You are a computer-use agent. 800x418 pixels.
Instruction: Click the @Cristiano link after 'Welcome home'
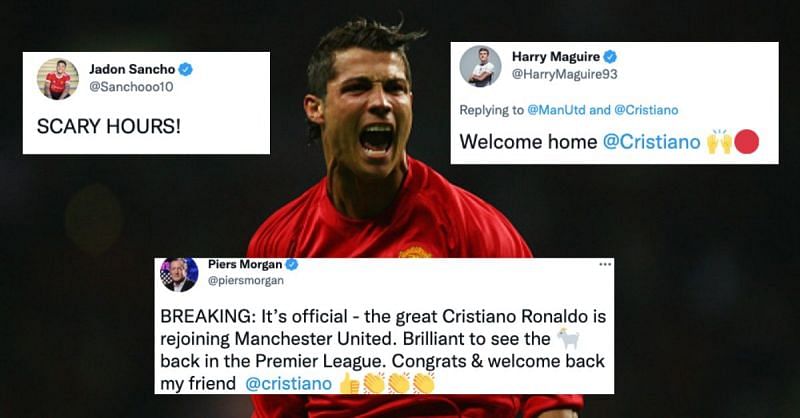652,142
